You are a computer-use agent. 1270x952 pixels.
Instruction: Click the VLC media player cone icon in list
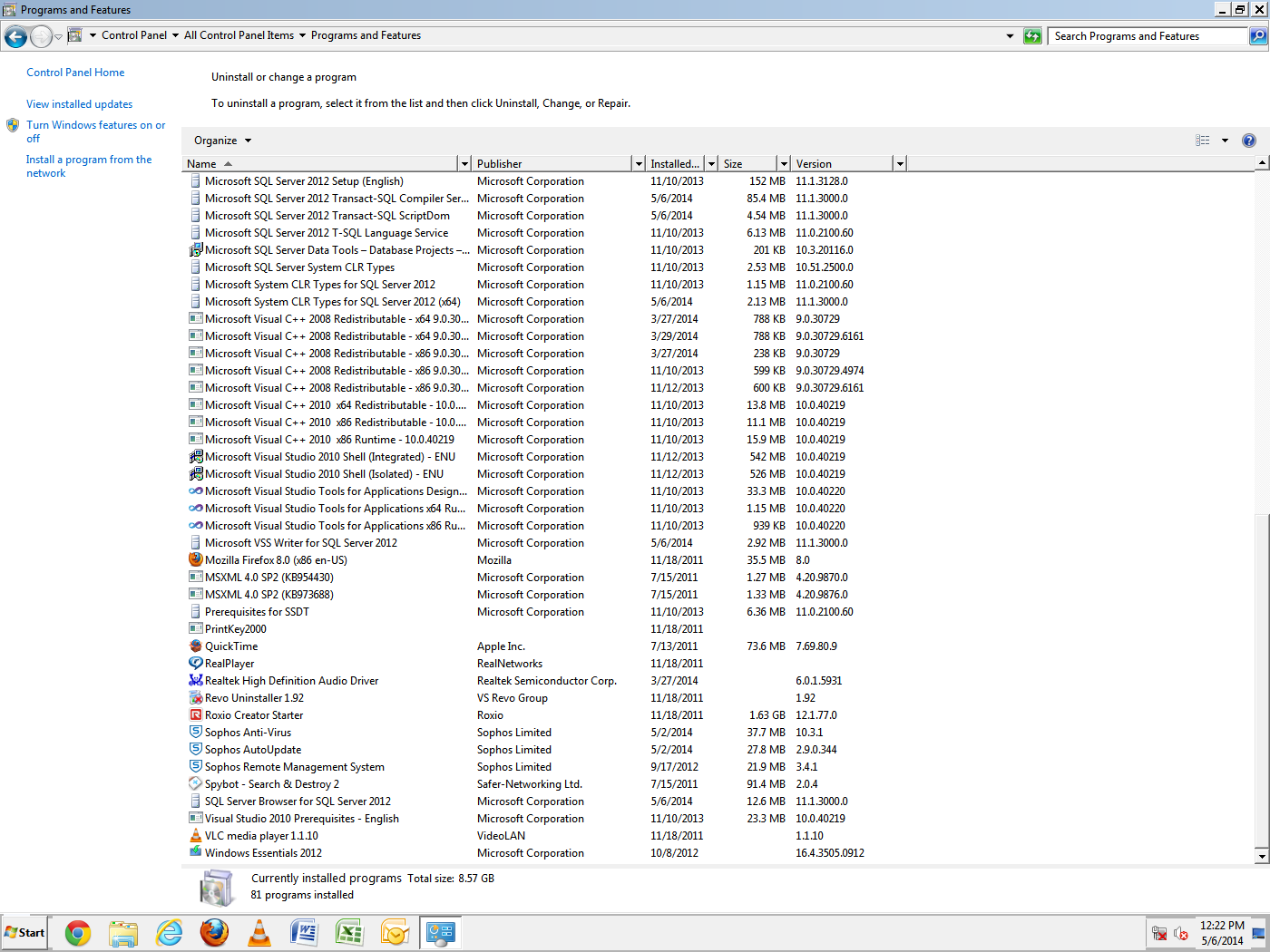click(195, 836)
